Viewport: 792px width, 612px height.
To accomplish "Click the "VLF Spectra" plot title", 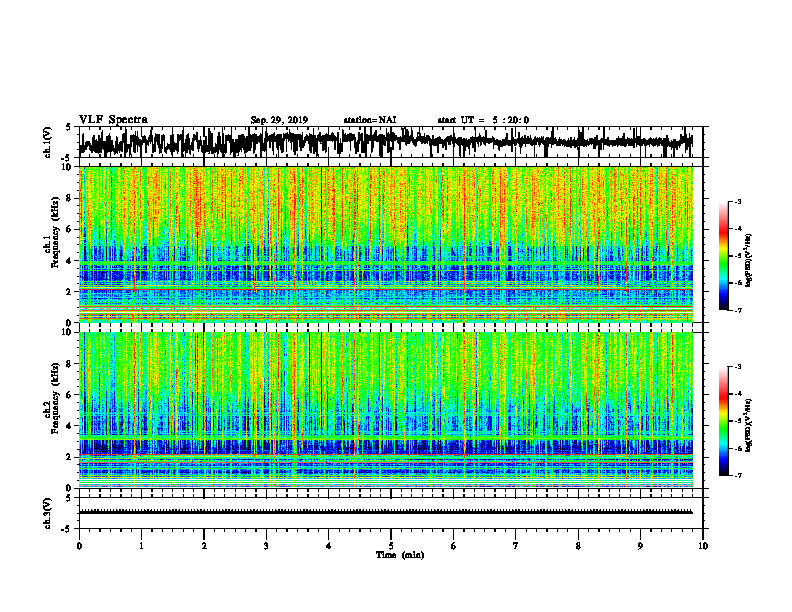I will pyautogui.click(x=113, y=120).
